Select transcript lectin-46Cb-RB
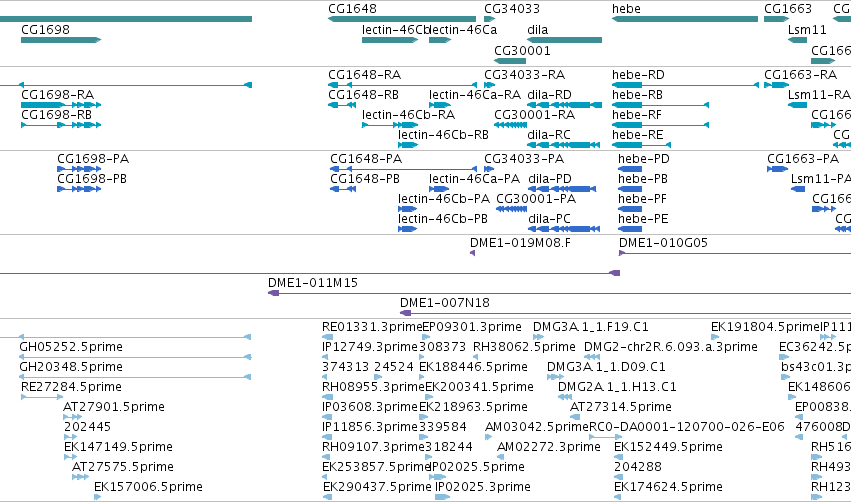Viewport: 851px width, 502px height. (443, 135)
